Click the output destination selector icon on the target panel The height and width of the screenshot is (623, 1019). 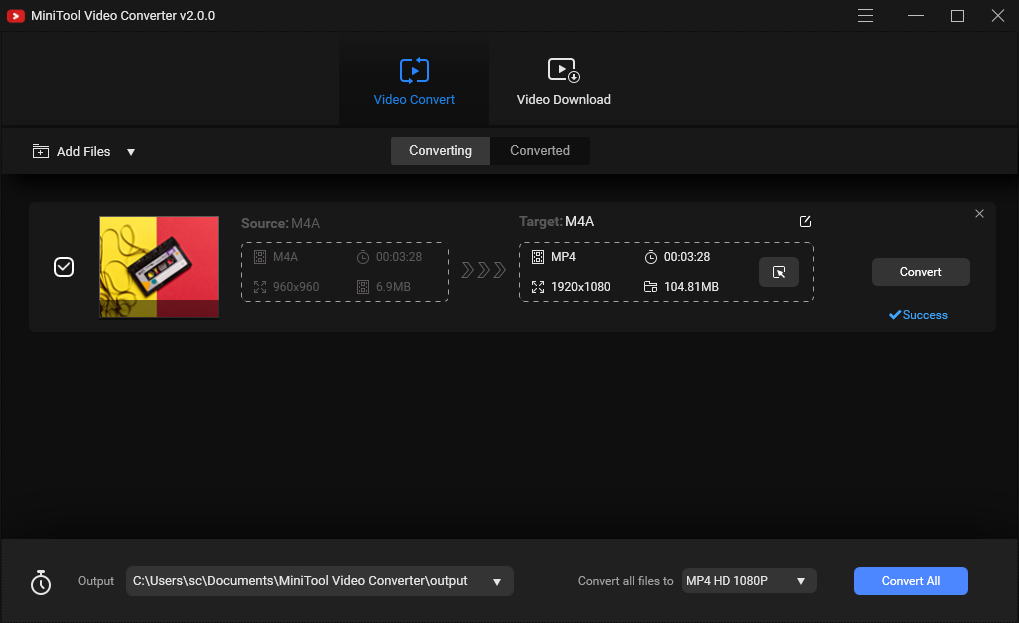tap(778, 271)
